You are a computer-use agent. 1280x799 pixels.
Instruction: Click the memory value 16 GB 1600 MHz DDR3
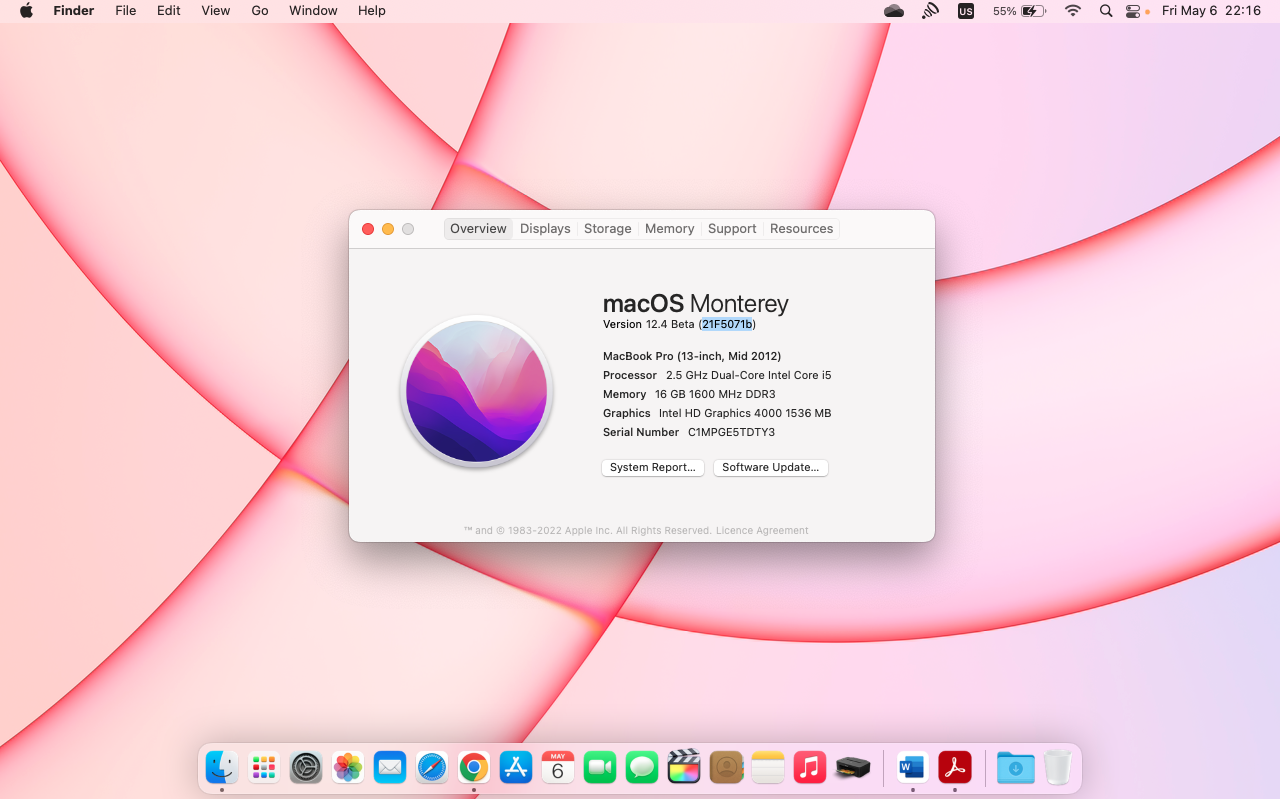(715, 395)
